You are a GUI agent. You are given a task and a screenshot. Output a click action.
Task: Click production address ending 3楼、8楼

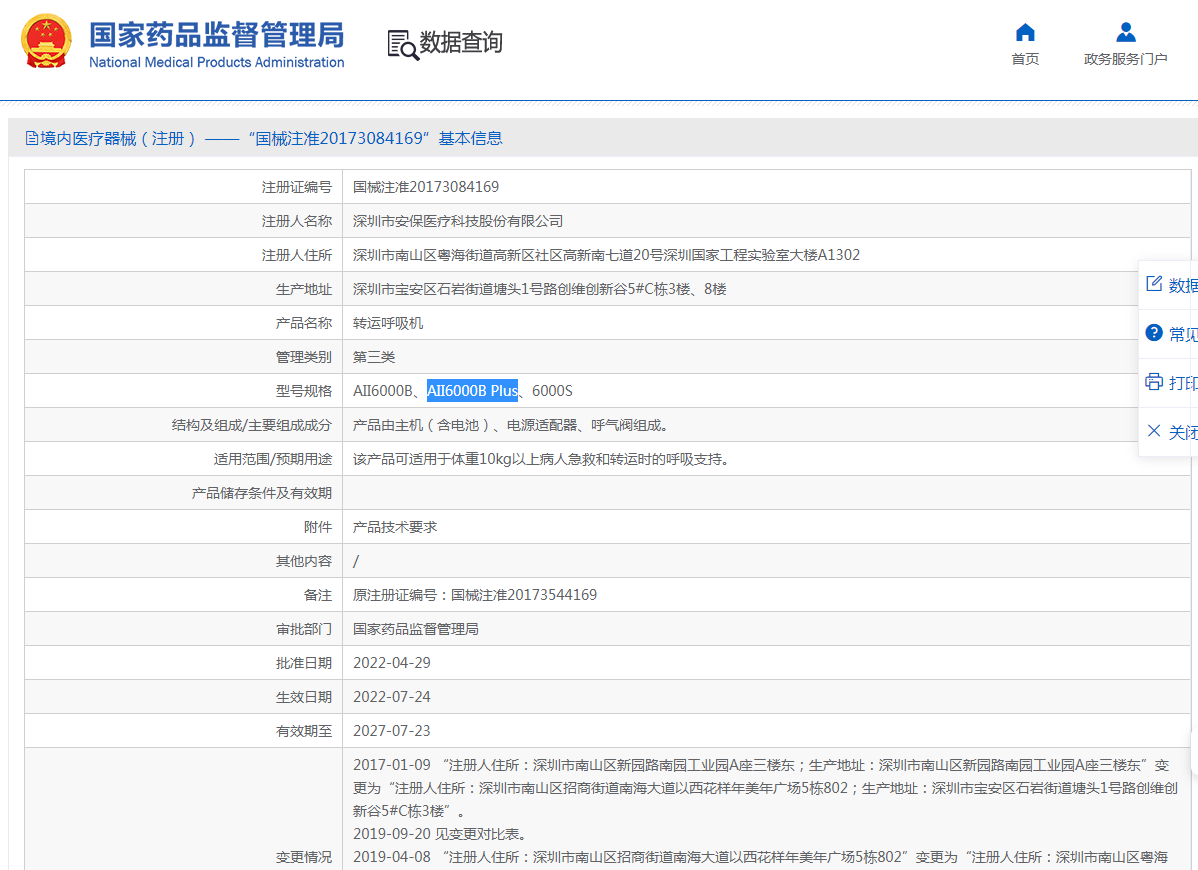[x=539, y=289]
